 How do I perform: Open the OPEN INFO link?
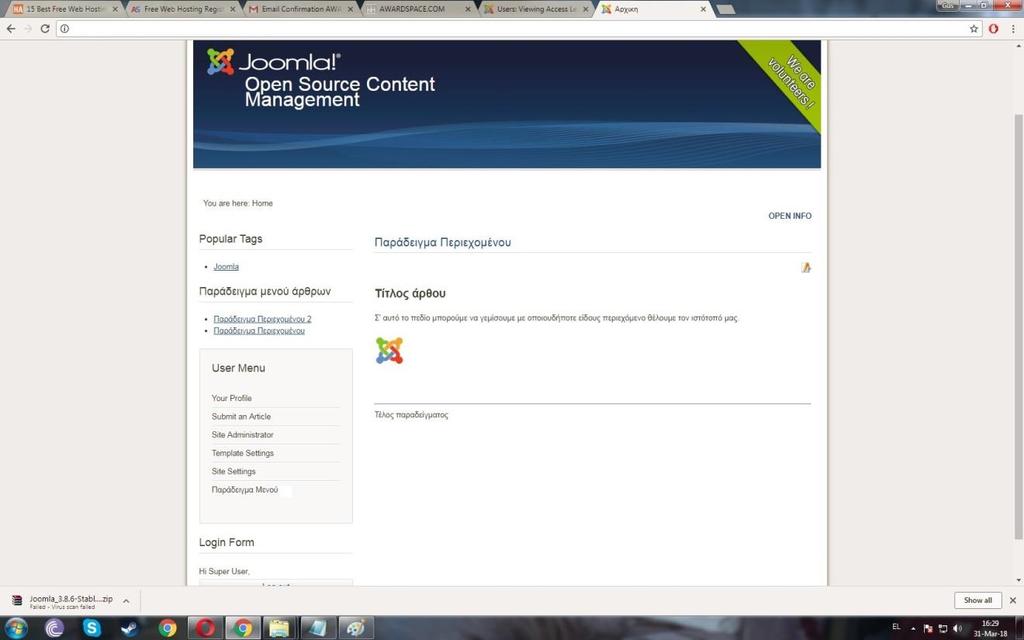790,216
